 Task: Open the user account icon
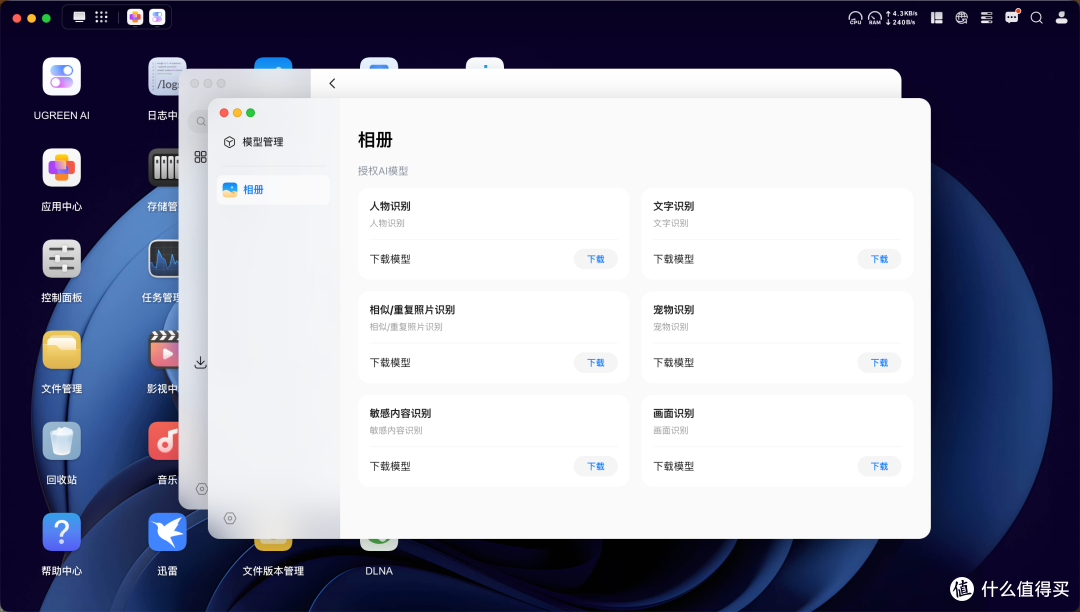(1061, 18)
